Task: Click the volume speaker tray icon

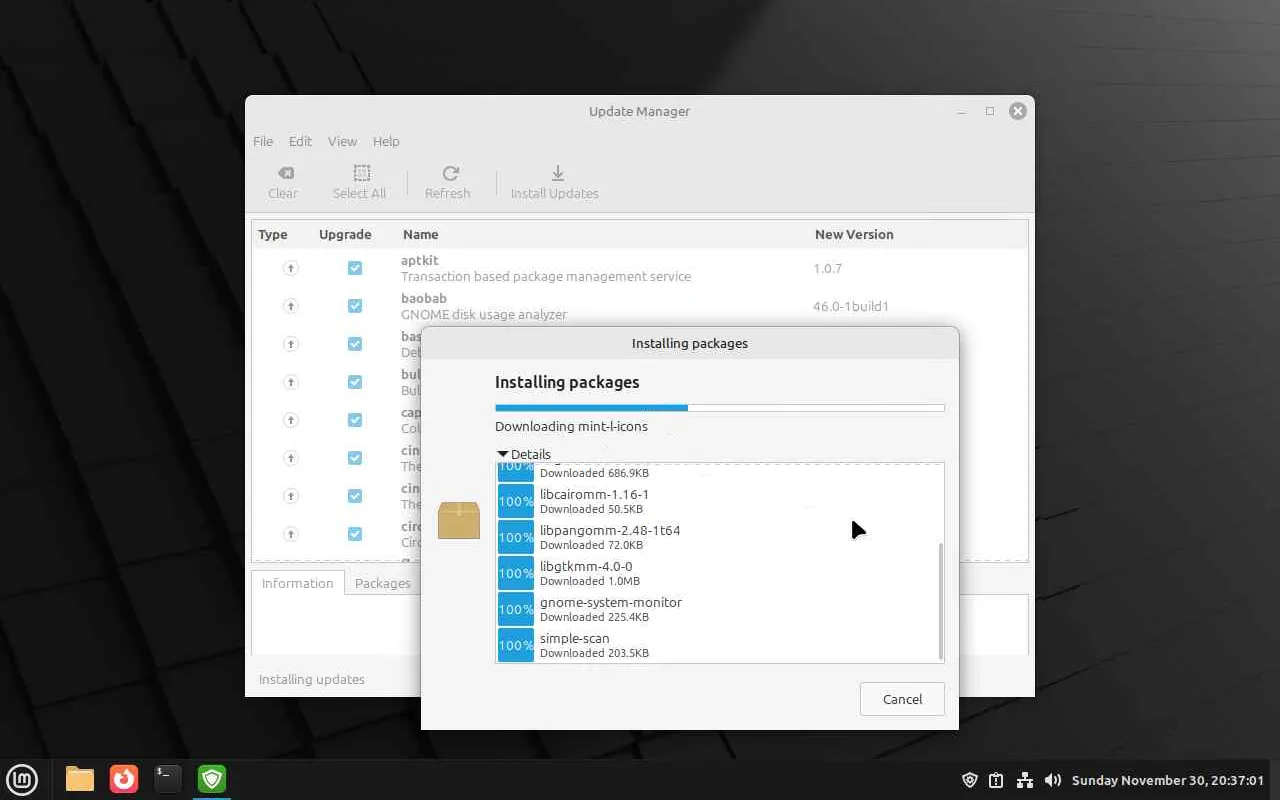Action: [x=1053, y=780]
